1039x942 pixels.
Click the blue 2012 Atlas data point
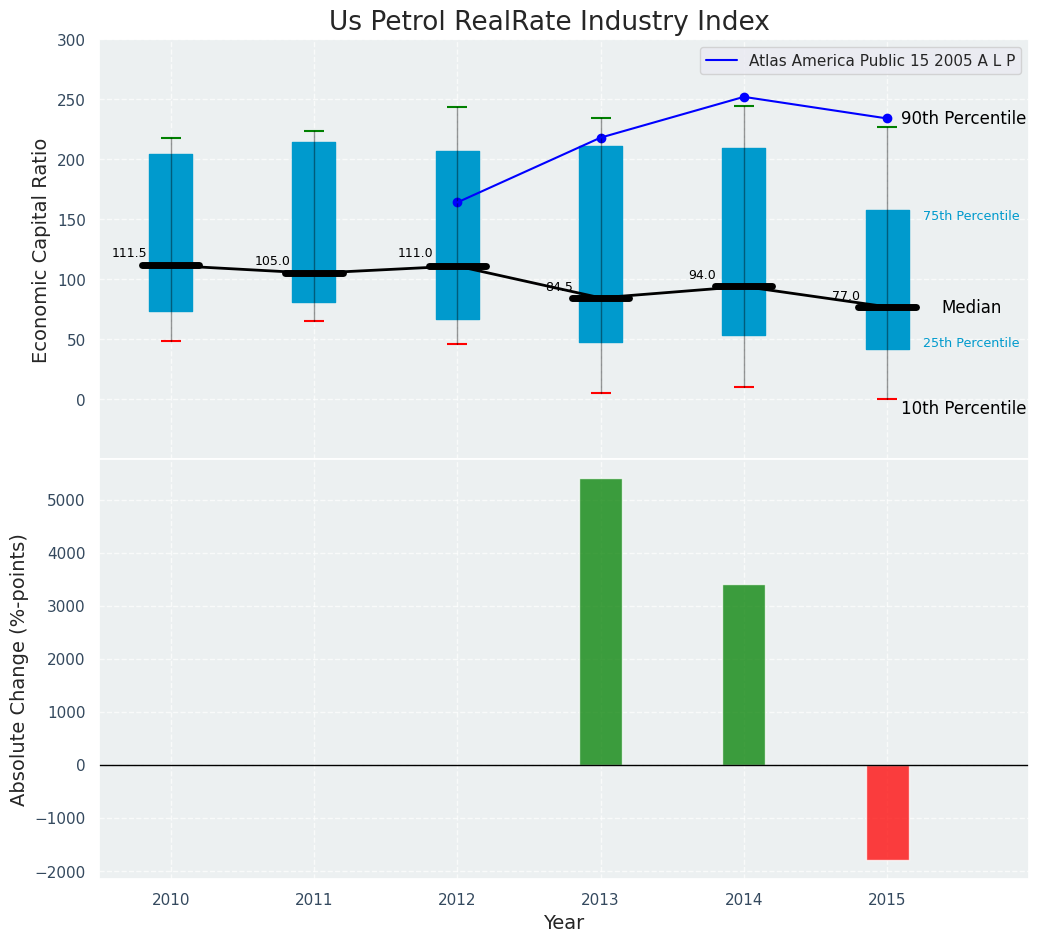[x=457, y=202]
